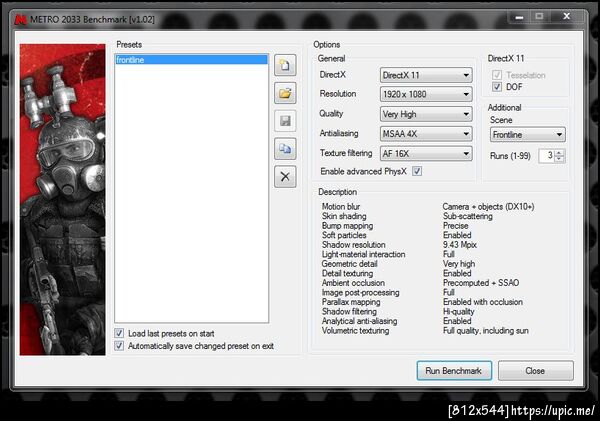Toggle Automatically save changed preset on exit
Viewport: 600px width, 421px height.
tap(119, 346)
